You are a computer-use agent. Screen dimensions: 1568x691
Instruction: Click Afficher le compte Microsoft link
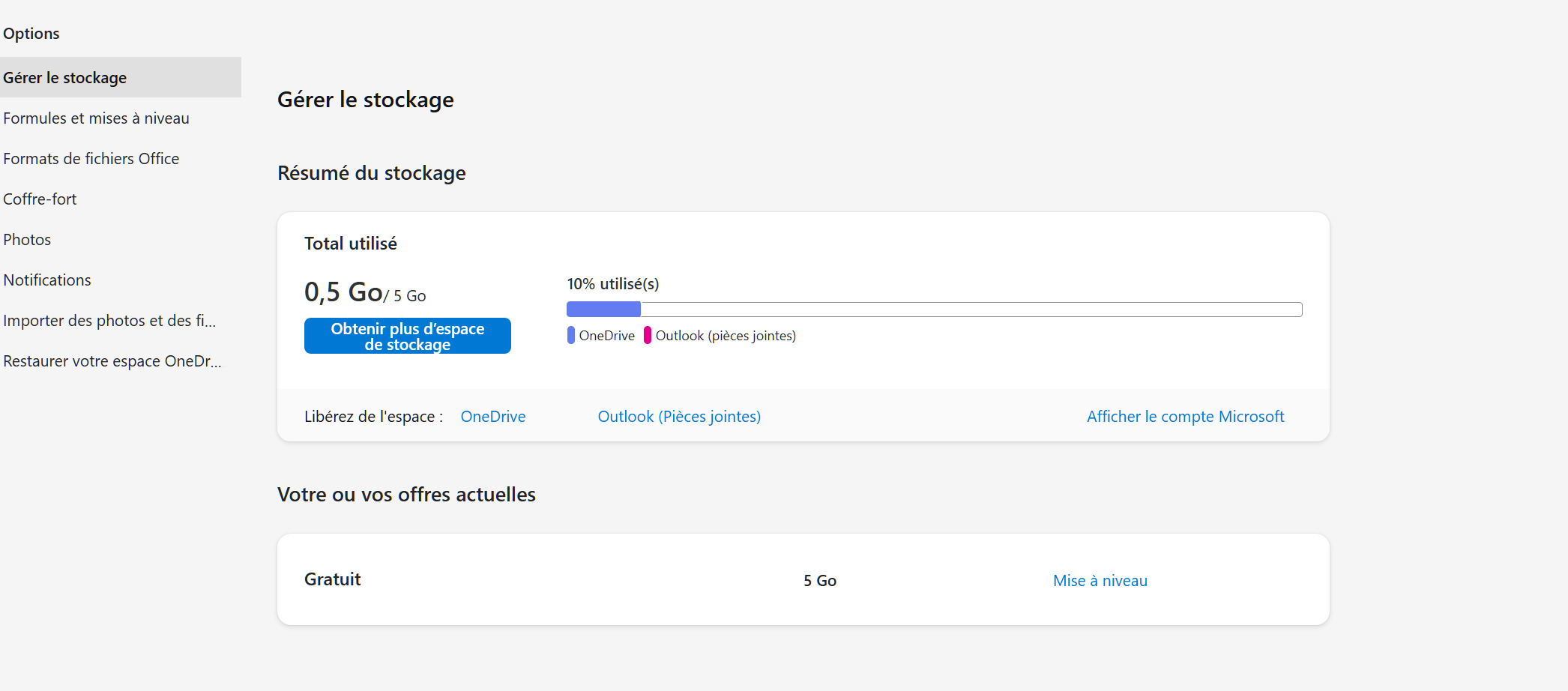click(x=1185, y=417)
